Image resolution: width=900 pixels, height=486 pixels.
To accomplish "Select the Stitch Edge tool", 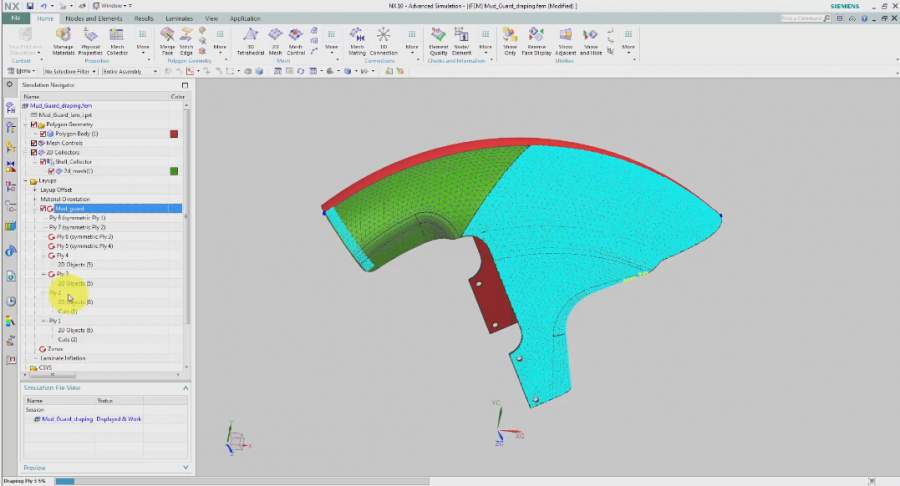I will pyautogui.click(x=186, y=42).
